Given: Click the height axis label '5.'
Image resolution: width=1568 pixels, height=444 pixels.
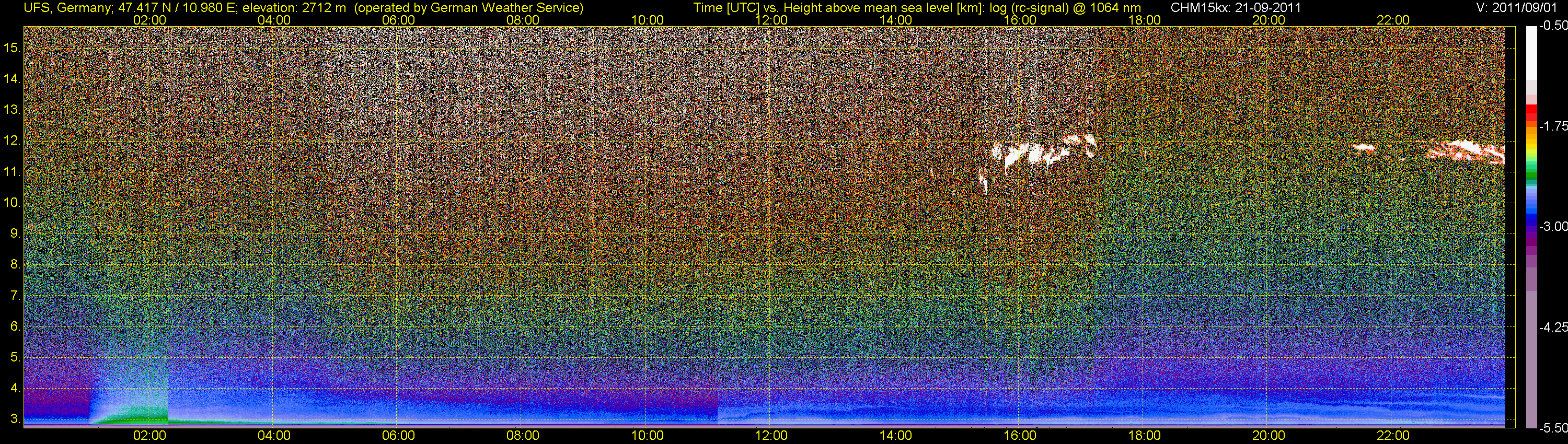Looking at the screenshot, I should pyautogui.click(x=15, y=357).
